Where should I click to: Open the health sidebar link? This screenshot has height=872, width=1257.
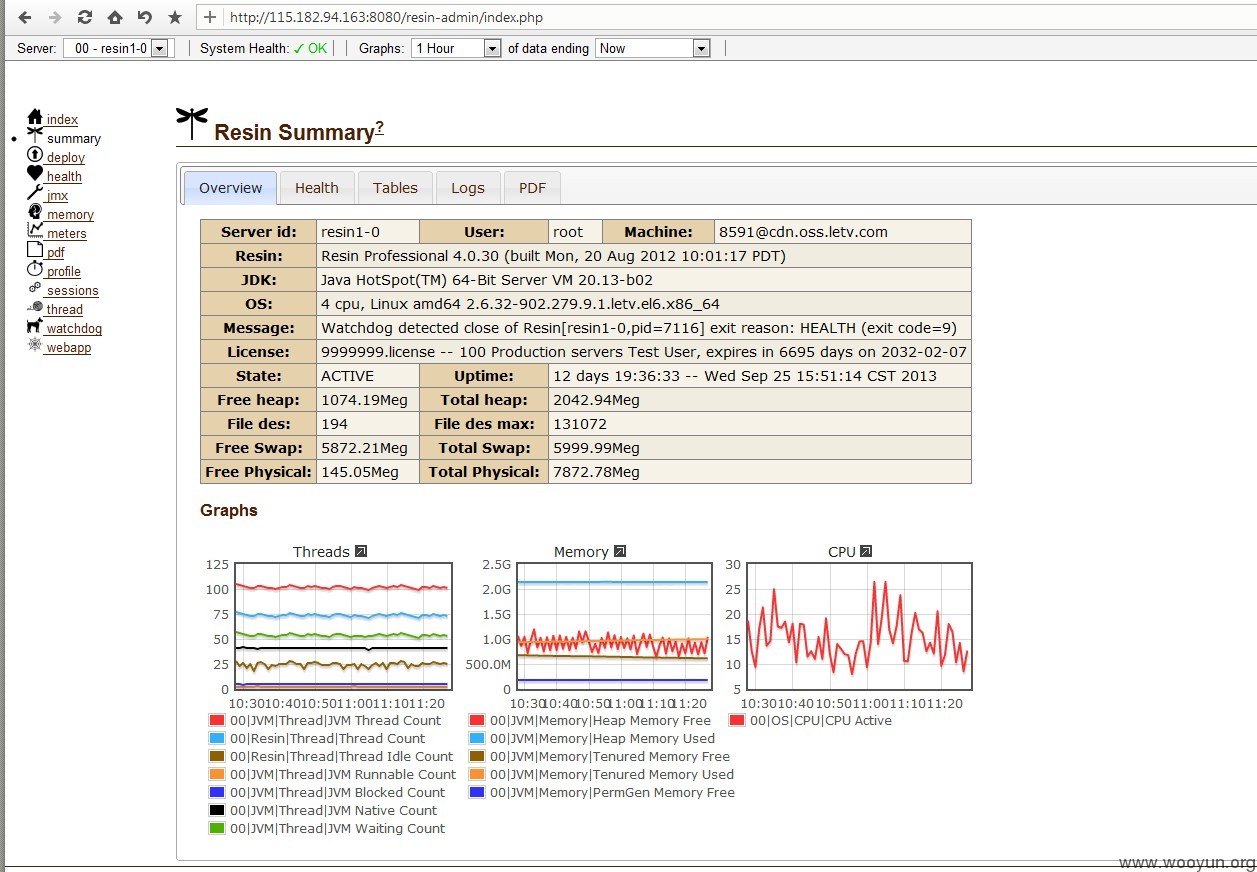pos(64,177)
